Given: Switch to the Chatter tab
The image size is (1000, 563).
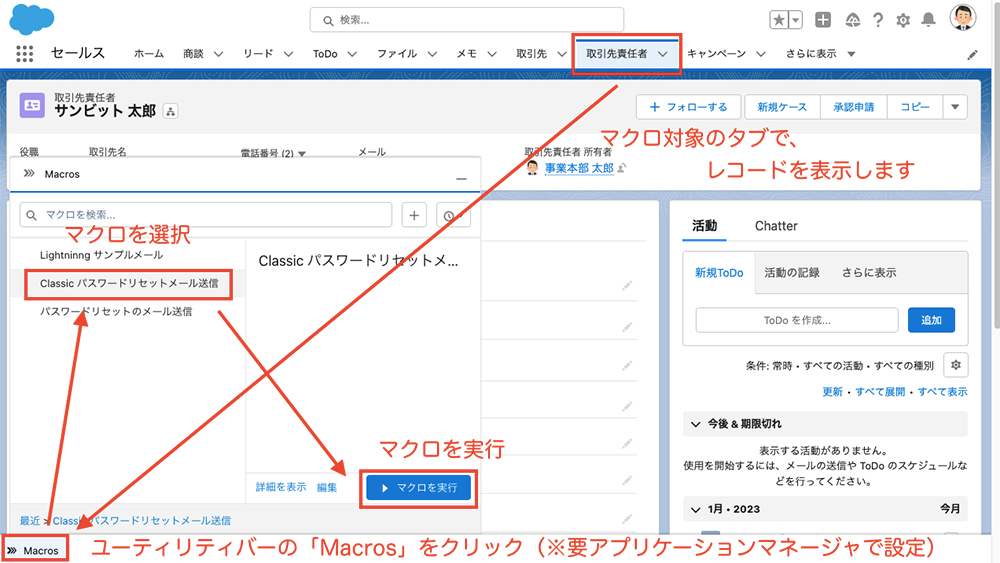Looking at the screenshot, I should pos(776,226).
